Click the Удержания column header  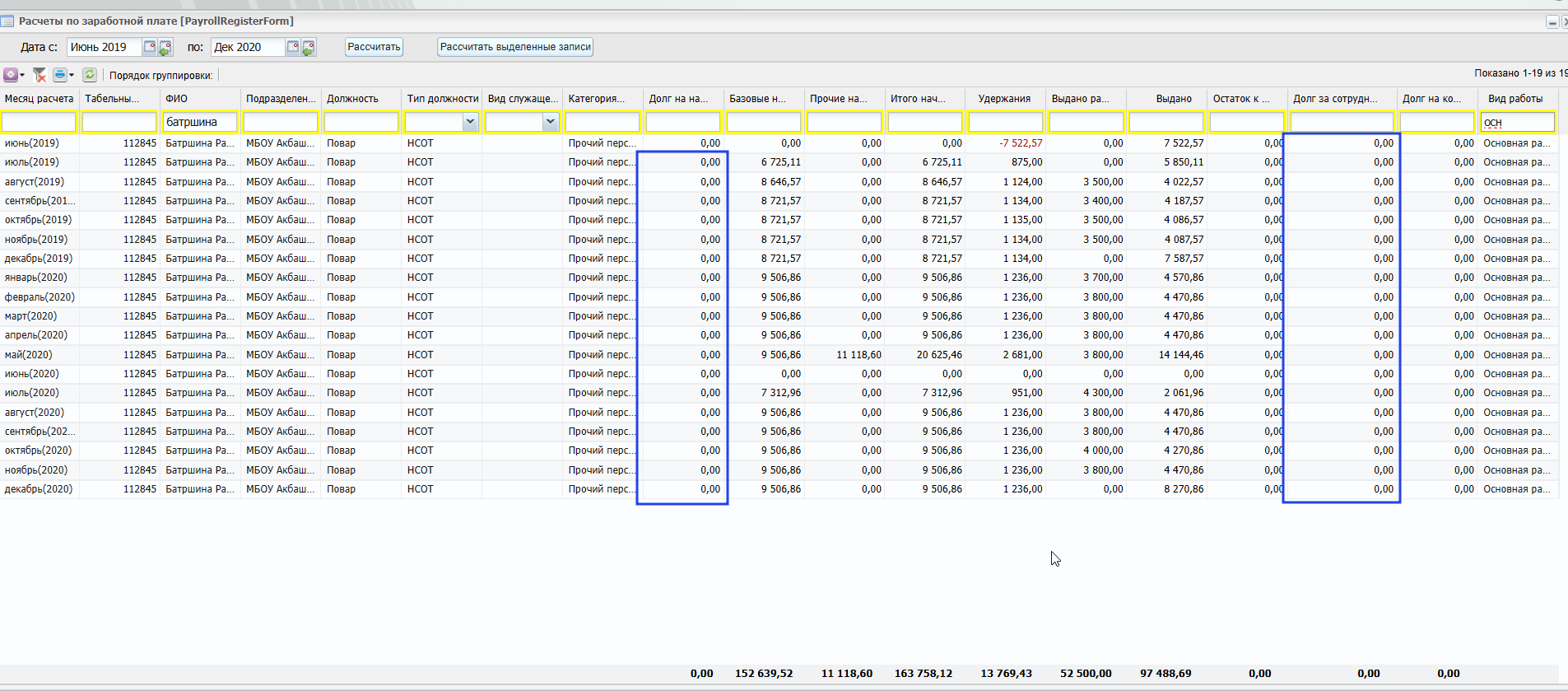pos(1004,99)
